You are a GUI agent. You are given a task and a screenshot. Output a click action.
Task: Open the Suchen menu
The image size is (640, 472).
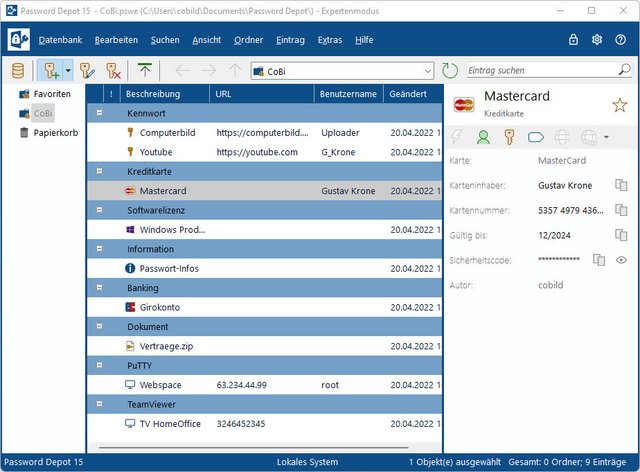point(165,40)
